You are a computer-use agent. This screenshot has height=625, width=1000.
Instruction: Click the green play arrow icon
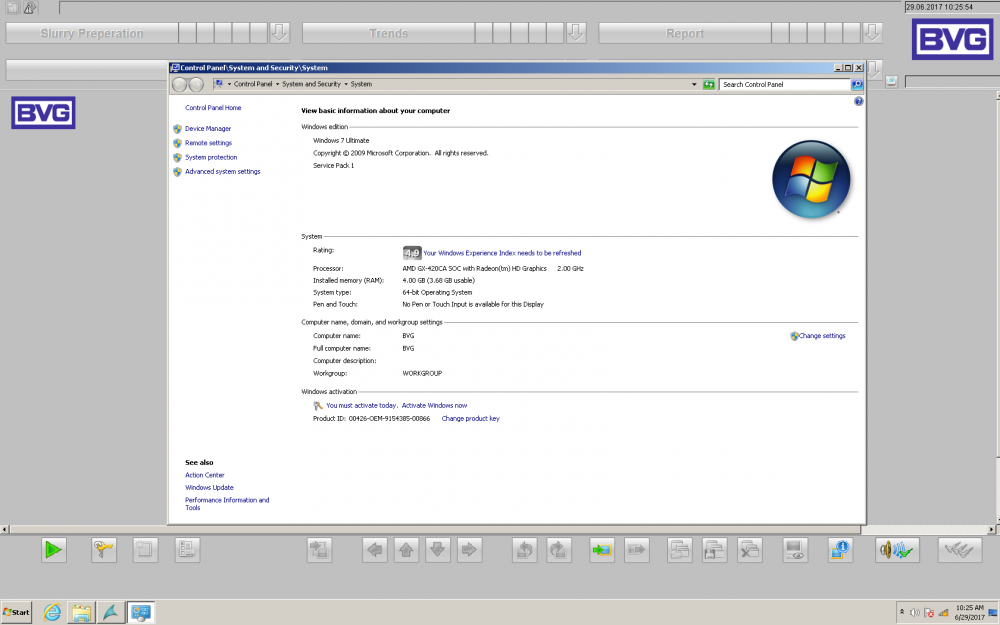tap(54, 550)
